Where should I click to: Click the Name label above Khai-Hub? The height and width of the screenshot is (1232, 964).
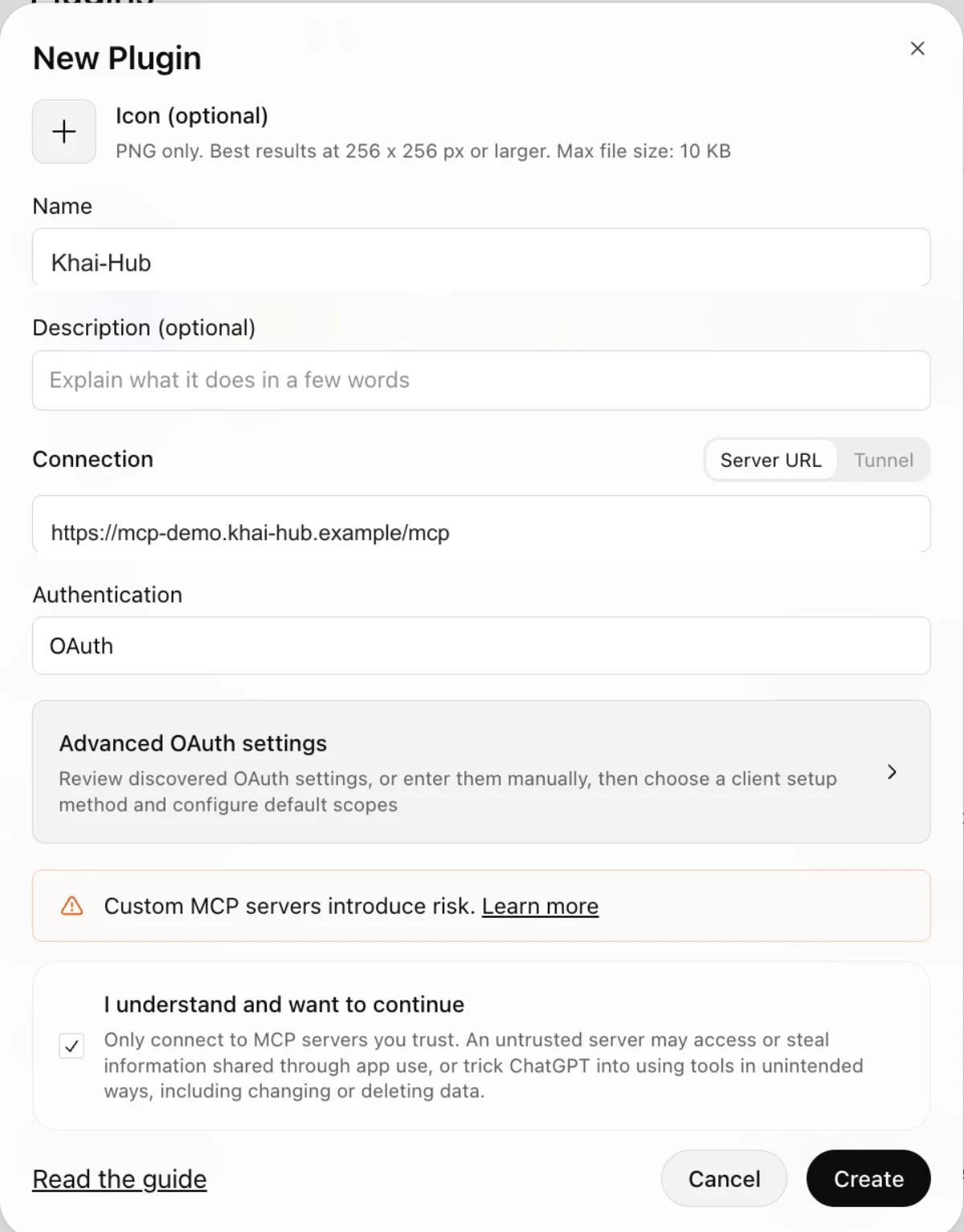click(63, 207)
